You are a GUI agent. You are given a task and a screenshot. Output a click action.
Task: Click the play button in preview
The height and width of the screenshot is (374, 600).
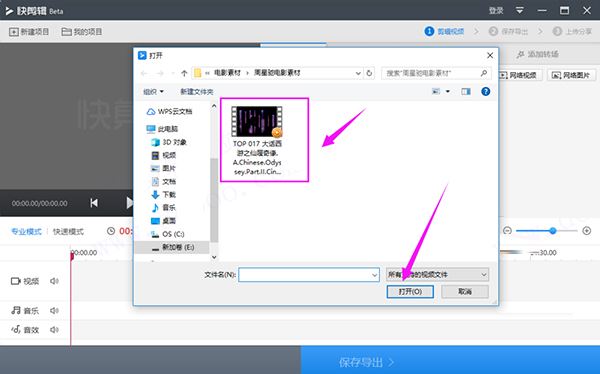click(130, 203)
